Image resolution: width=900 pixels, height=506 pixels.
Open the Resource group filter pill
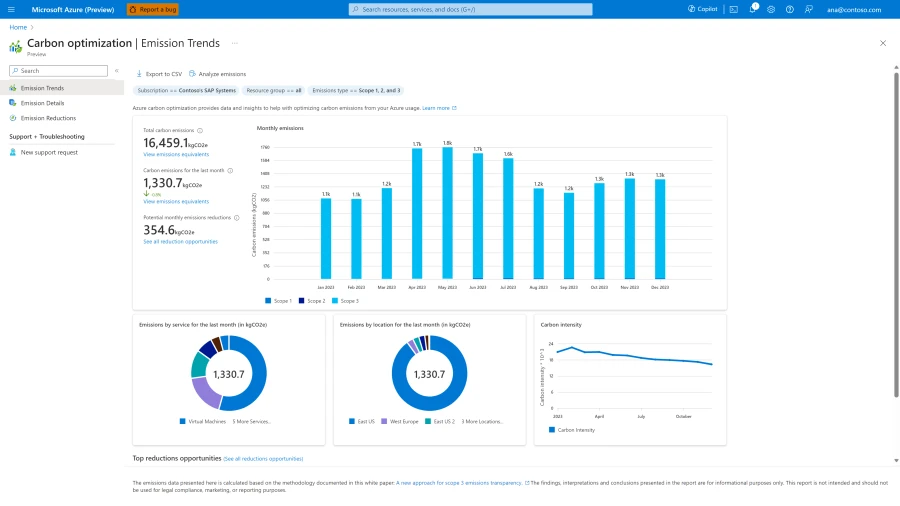pyautogui.click(x=274, y=90)
